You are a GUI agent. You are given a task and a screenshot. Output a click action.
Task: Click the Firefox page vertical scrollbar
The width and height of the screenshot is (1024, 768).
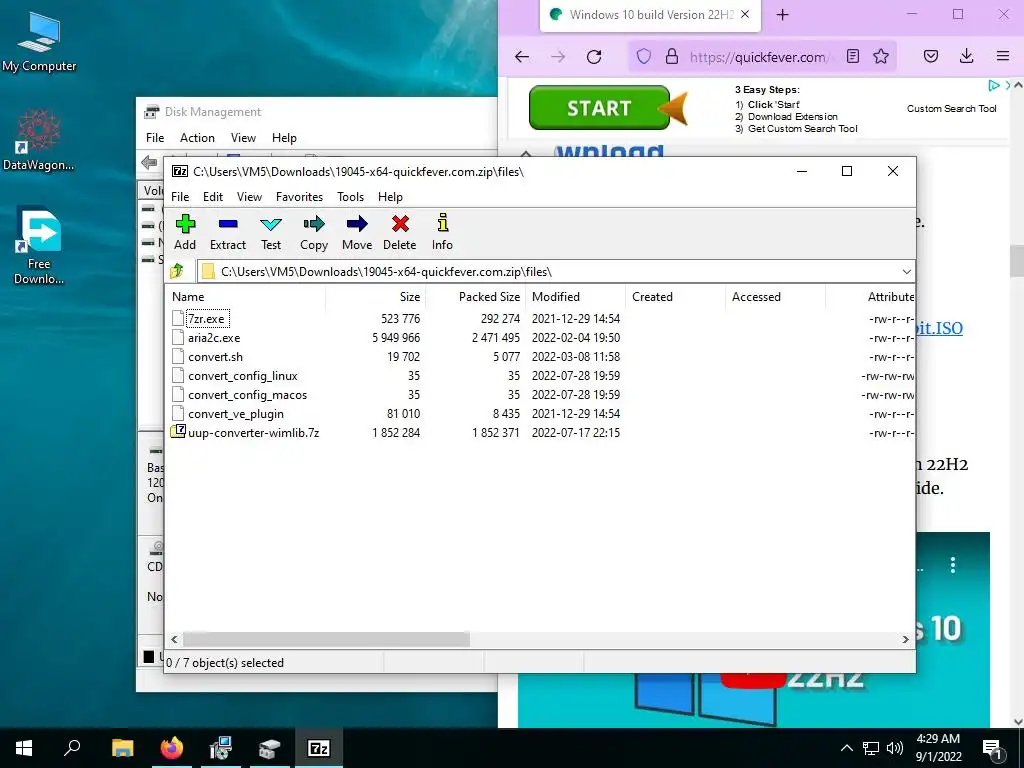[x=1016, y=261]
